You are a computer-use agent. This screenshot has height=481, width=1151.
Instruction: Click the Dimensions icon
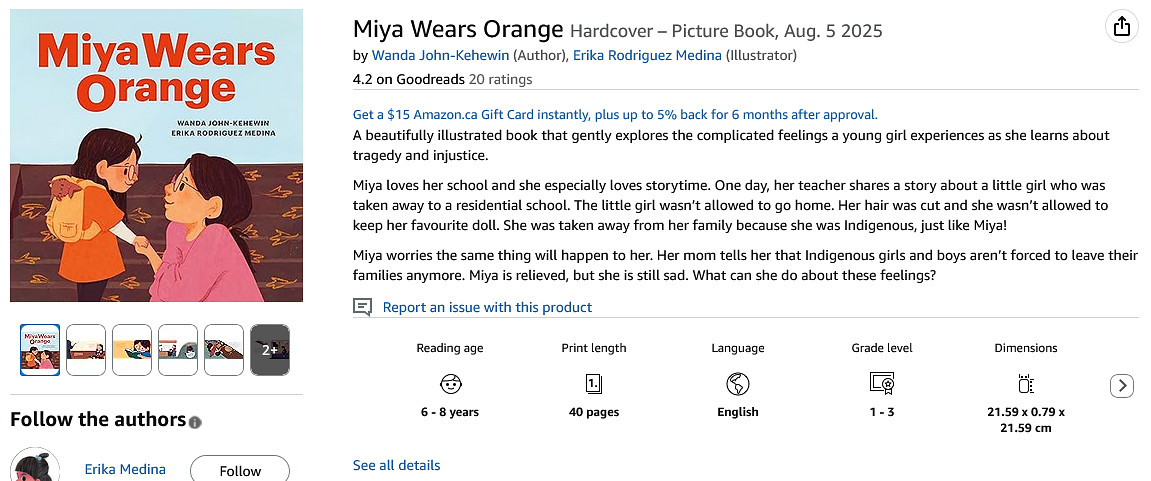pyautogui.click(x=1025, y=384)
